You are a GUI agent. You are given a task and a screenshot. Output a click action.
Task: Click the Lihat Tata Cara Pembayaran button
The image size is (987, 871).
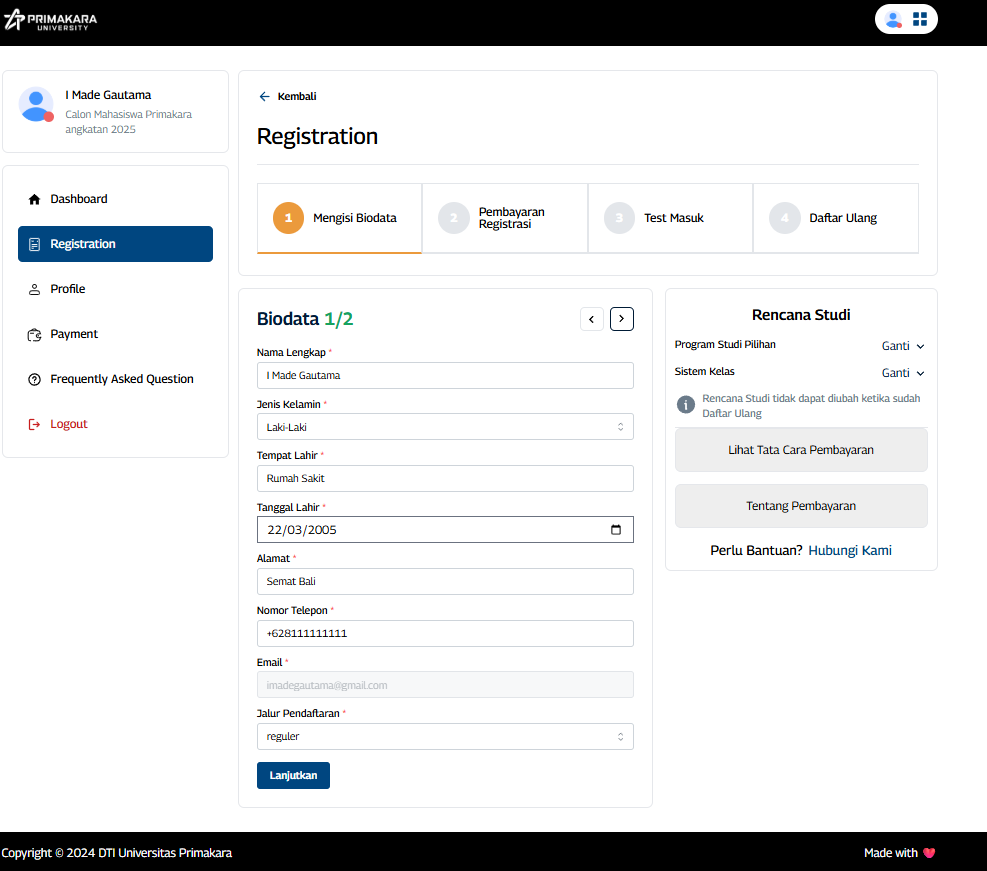(801, 450)
